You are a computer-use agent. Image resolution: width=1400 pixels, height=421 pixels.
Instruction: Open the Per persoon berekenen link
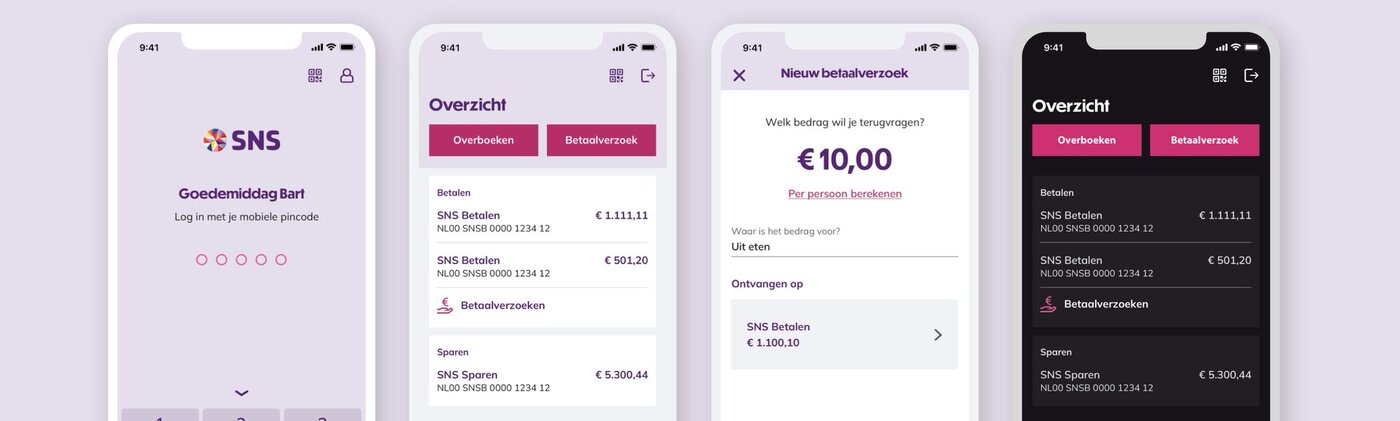pos(844,194)
